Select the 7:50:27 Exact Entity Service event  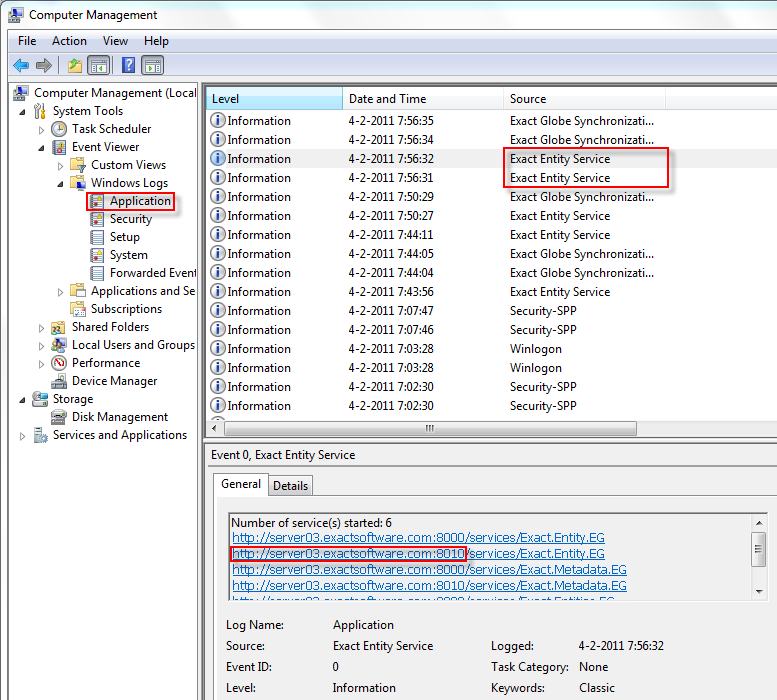point(491,216)
